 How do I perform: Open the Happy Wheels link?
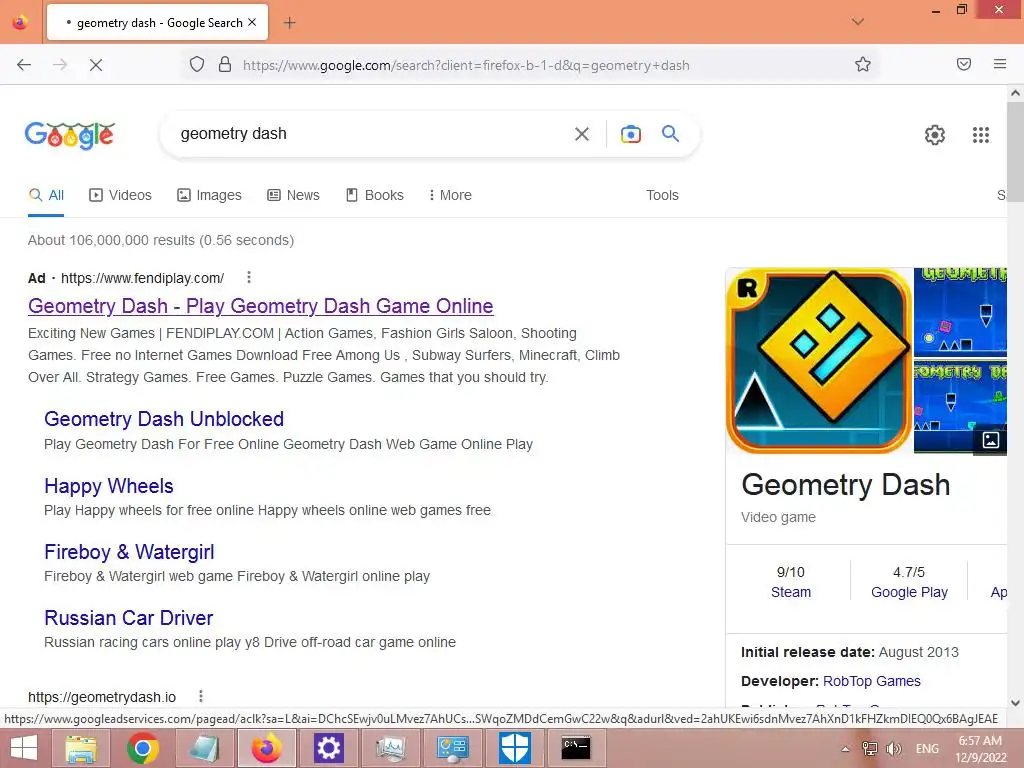[x=109, y=486]
